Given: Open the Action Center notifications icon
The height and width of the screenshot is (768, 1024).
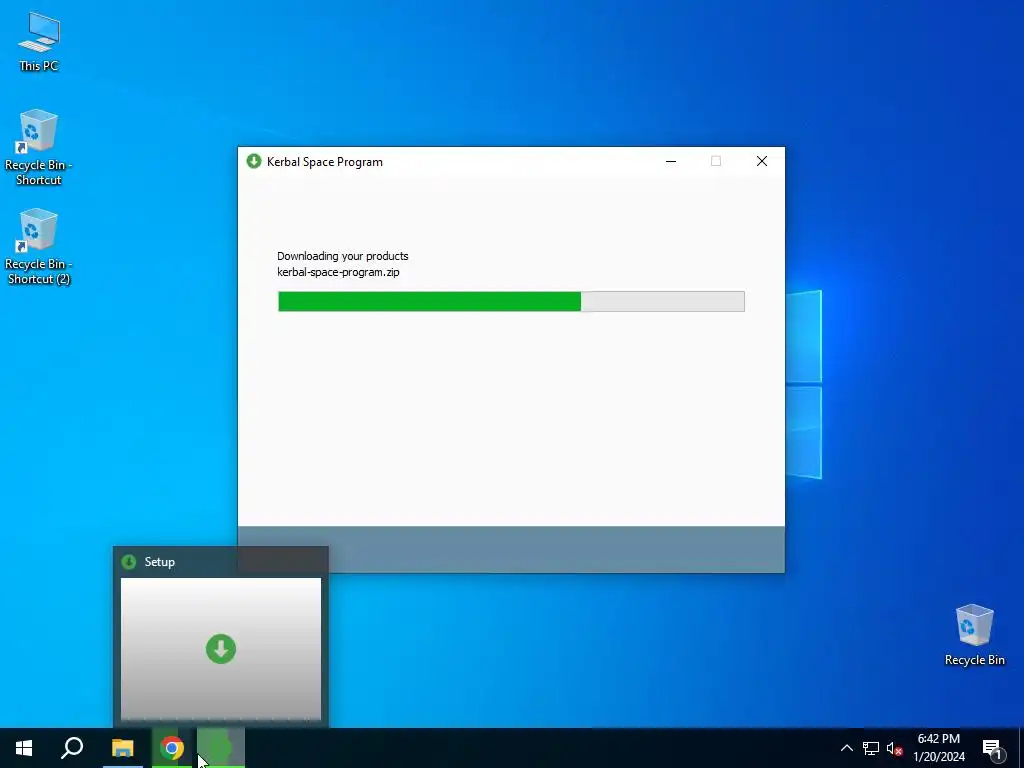Looking at the screenshot, I should click(x=993, y=748).
